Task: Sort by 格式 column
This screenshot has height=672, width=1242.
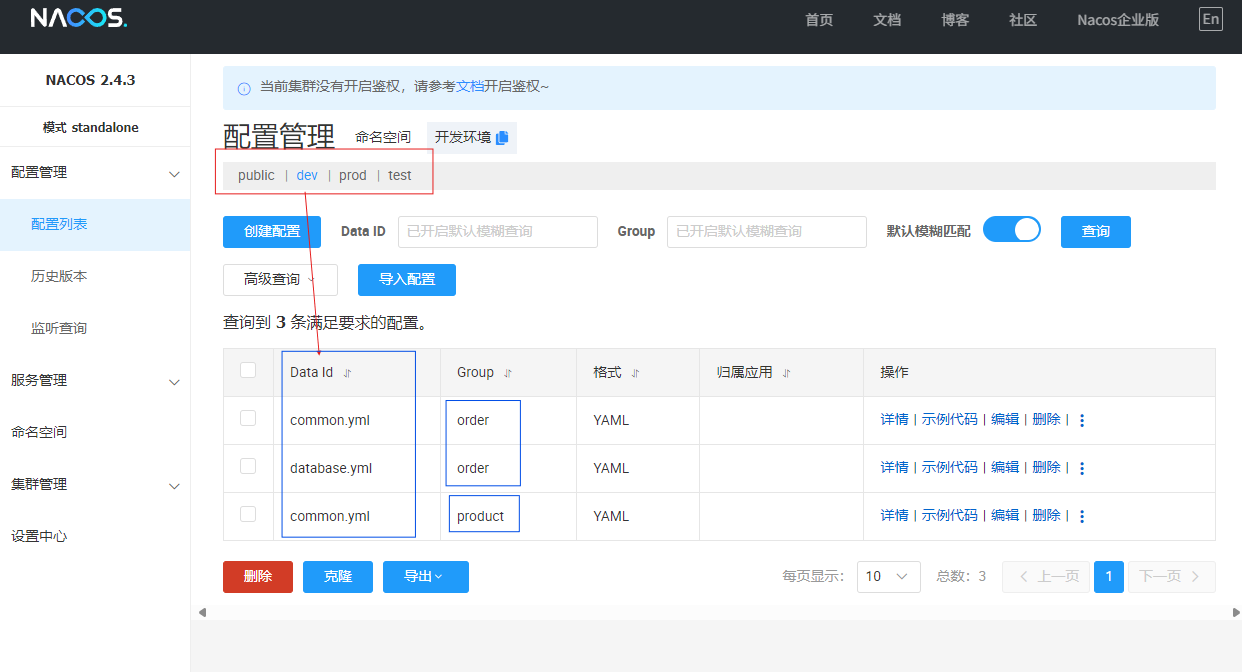Action: coord(635,373)
